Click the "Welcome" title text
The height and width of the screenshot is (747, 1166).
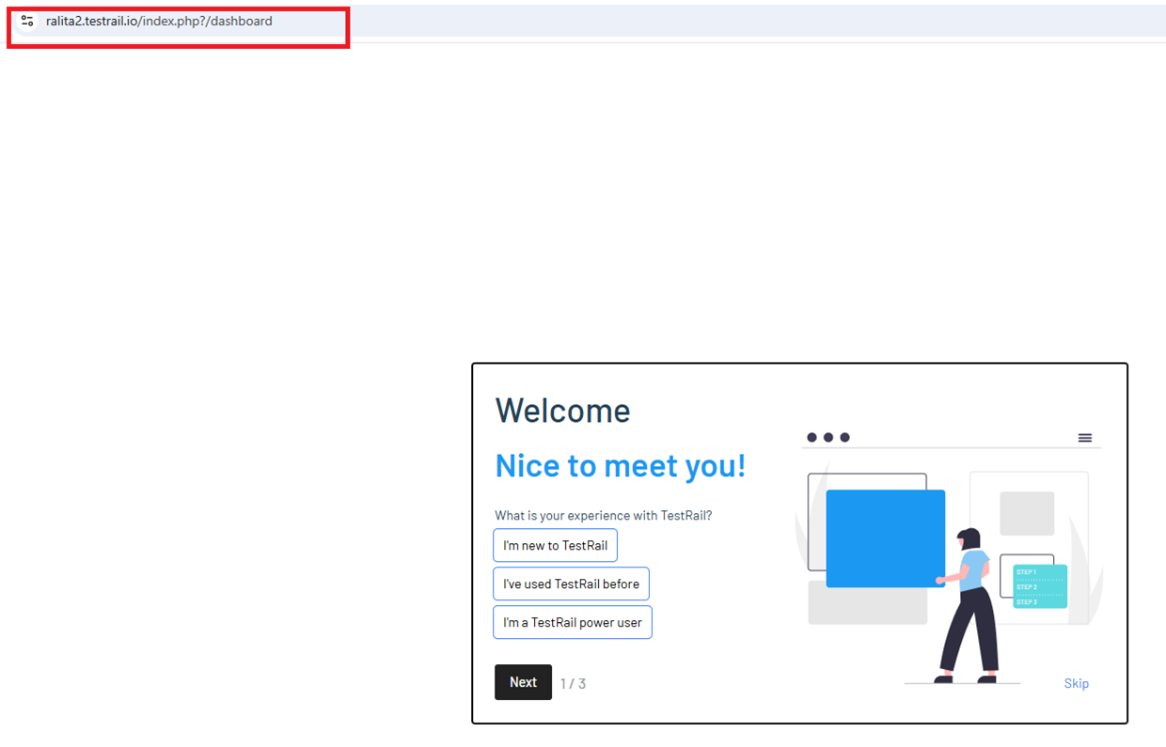[563, 411]
